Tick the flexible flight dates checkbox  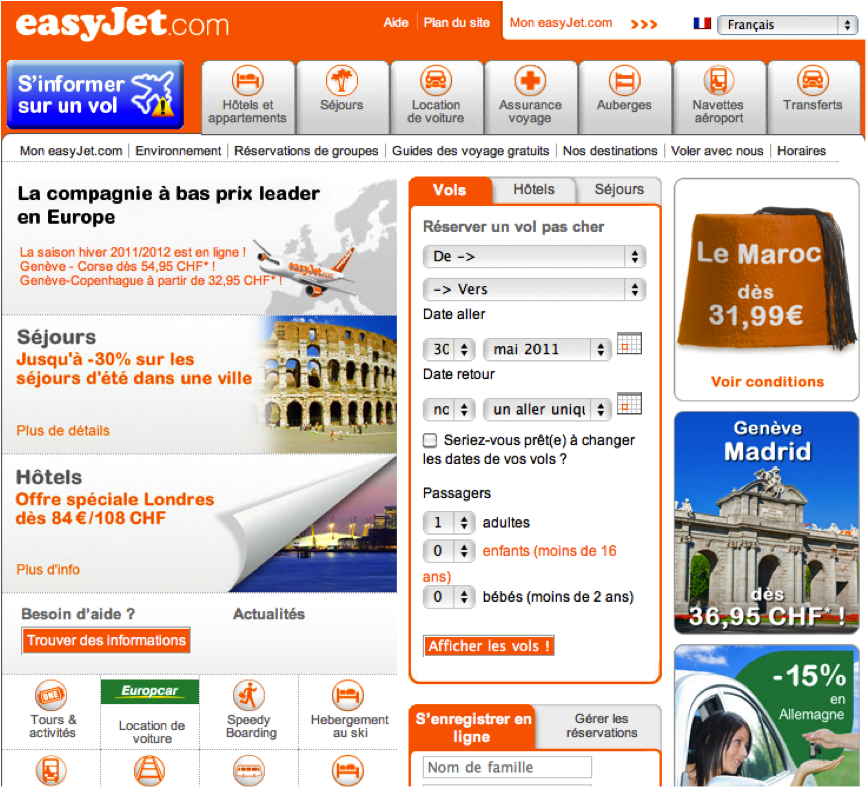[x=430, y=440]
